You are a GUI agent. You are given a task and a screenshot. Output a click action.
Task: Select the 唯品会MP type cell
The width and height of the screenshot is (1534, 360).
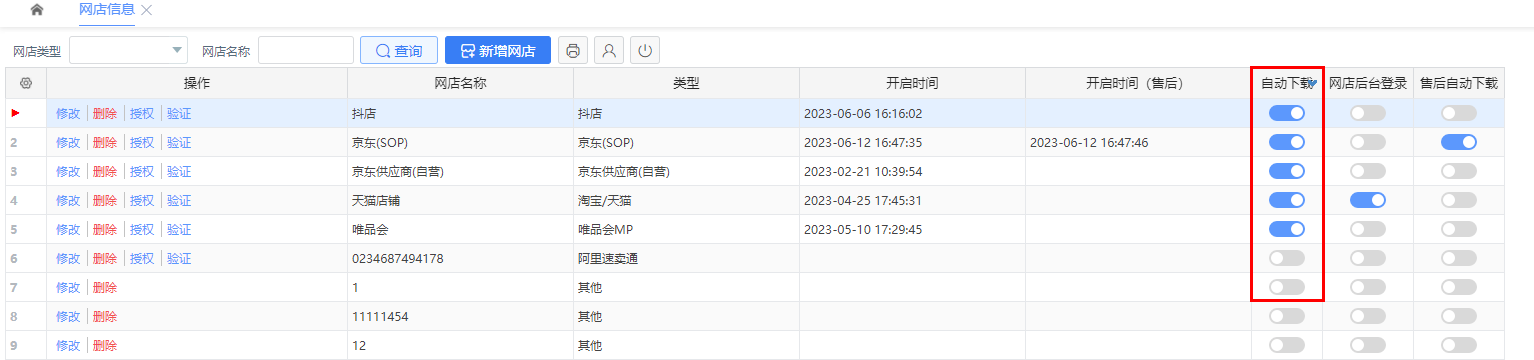(x=686, y=230)
